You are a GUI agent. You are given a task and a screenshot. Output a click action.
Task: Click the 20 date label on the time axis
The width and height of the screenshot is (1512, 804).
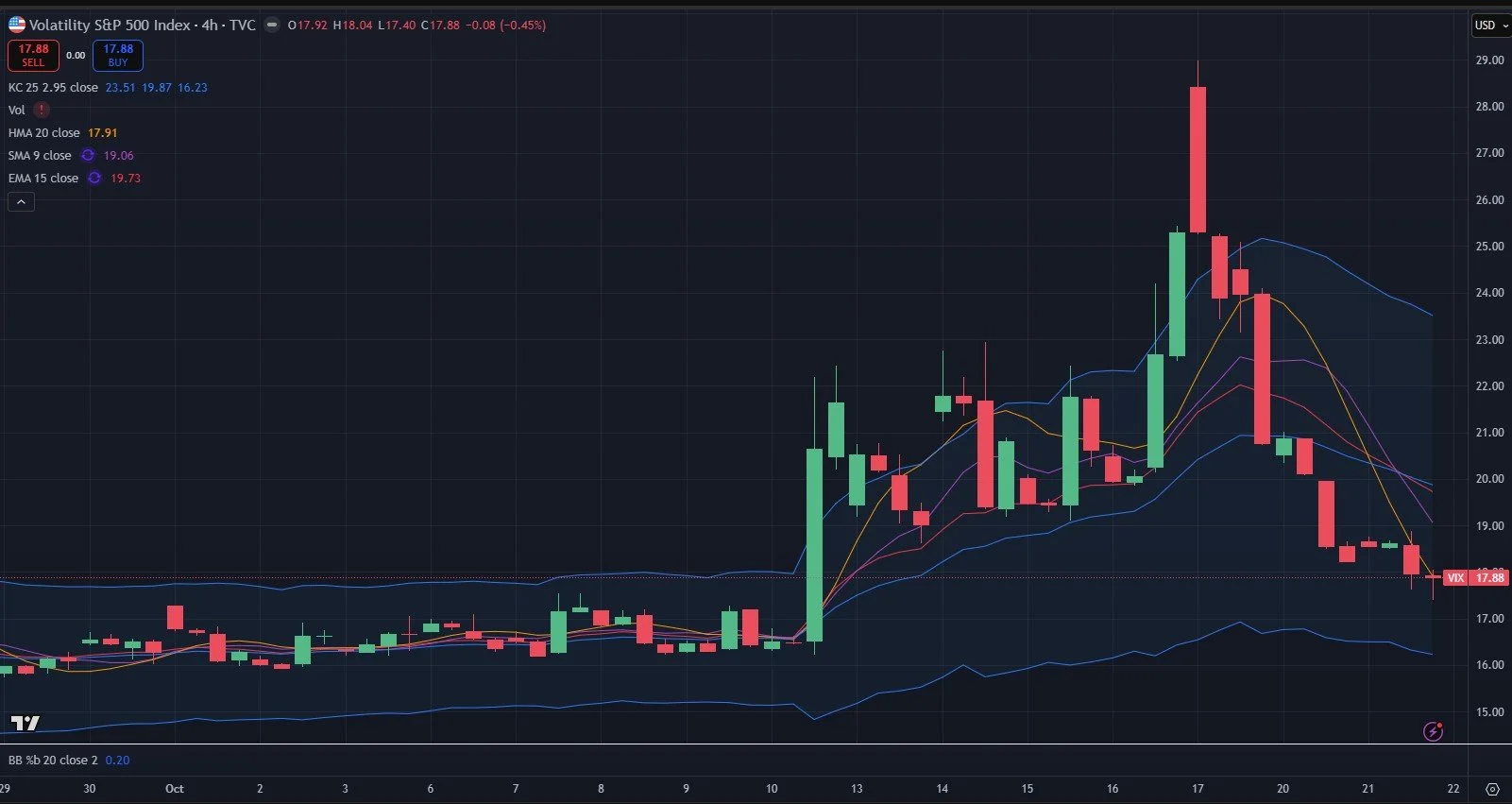[x=1283, y=788]
